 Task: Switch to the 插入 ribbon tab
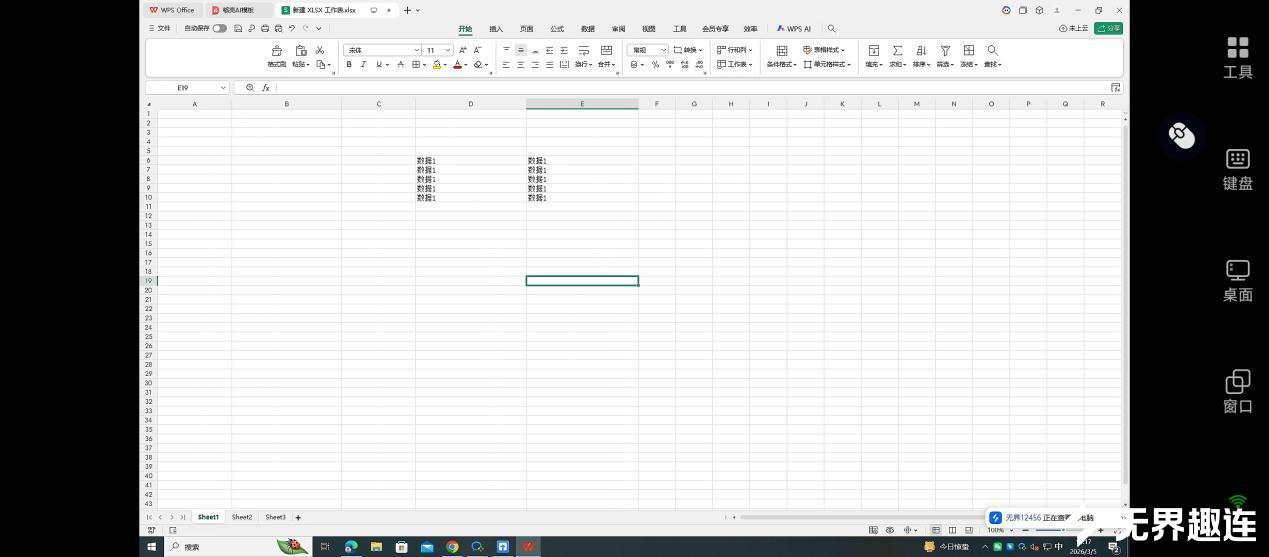[x=496, y=29]
